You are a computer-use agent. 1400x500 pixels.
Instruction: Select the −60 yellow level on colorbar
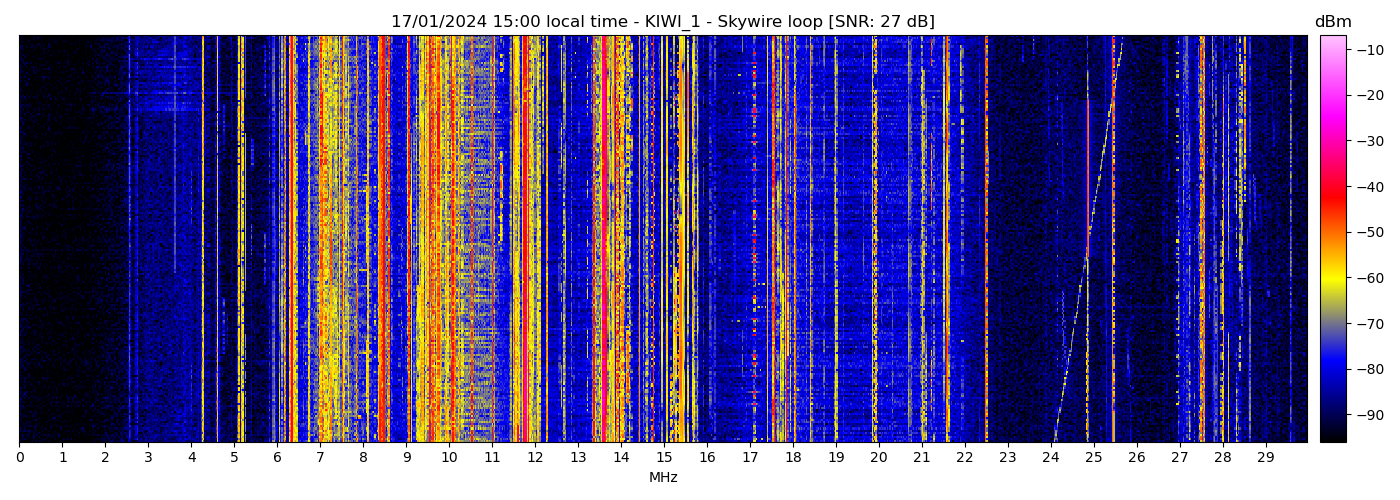click(1333, 278)
